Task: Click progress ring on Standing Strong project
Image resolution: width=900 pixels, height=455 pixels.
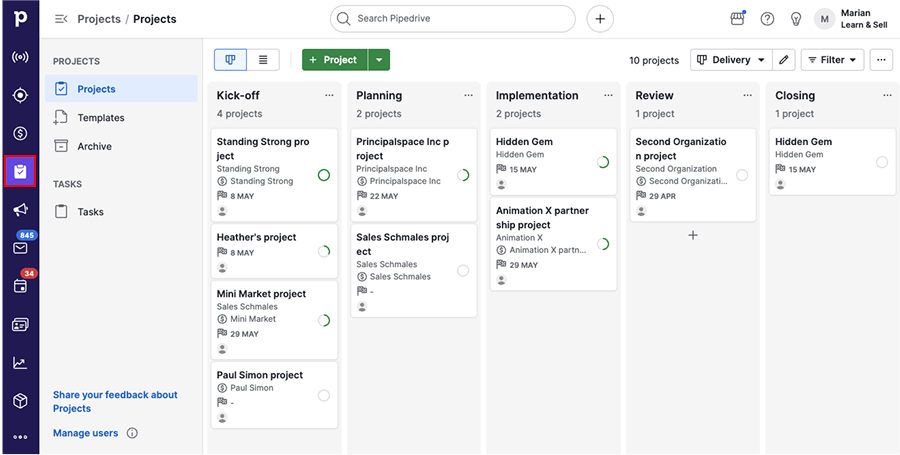Action: [323, 175]
